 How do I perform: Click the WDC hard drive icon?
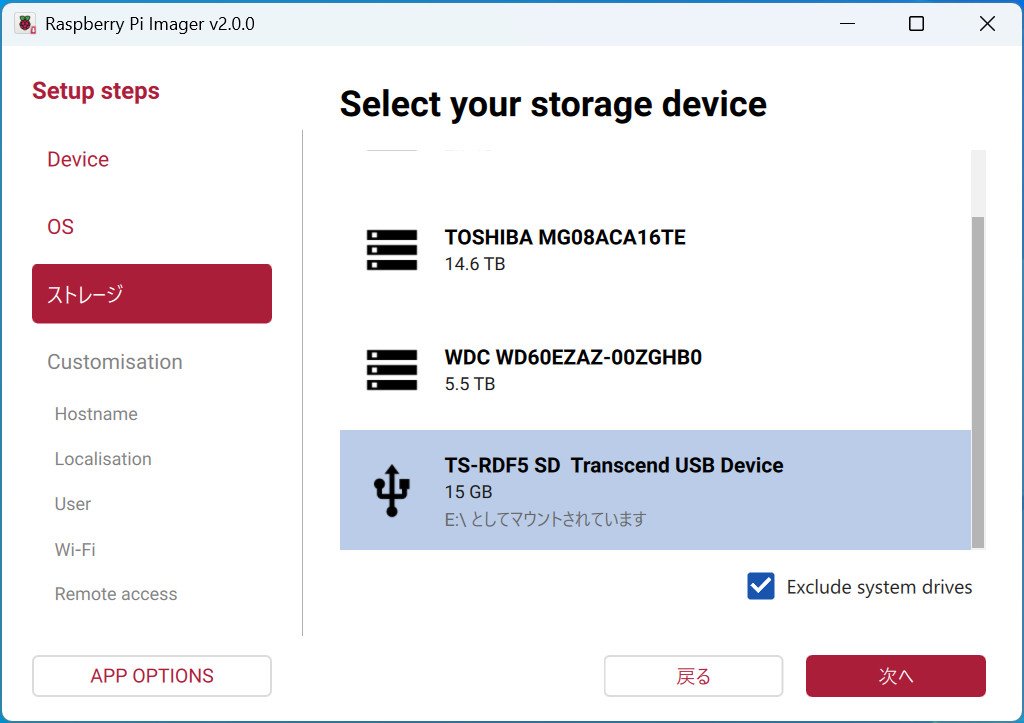[x=391, y=370]
